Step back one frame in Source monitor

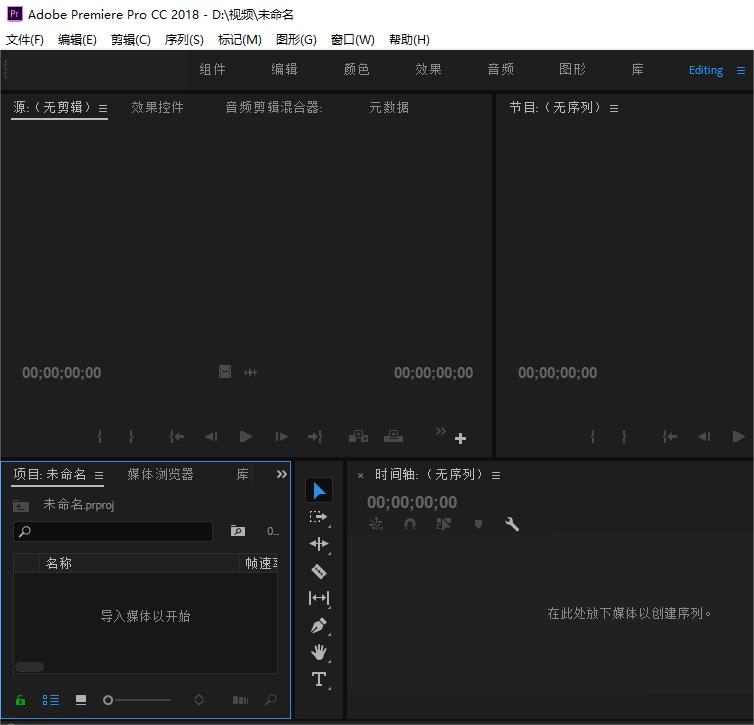point(211,437)
